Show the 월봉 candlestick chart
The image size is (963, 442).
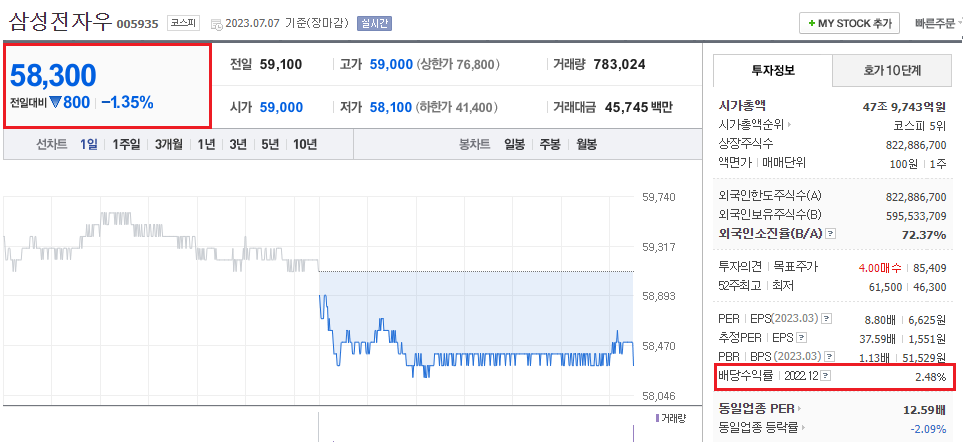point(587,145)
